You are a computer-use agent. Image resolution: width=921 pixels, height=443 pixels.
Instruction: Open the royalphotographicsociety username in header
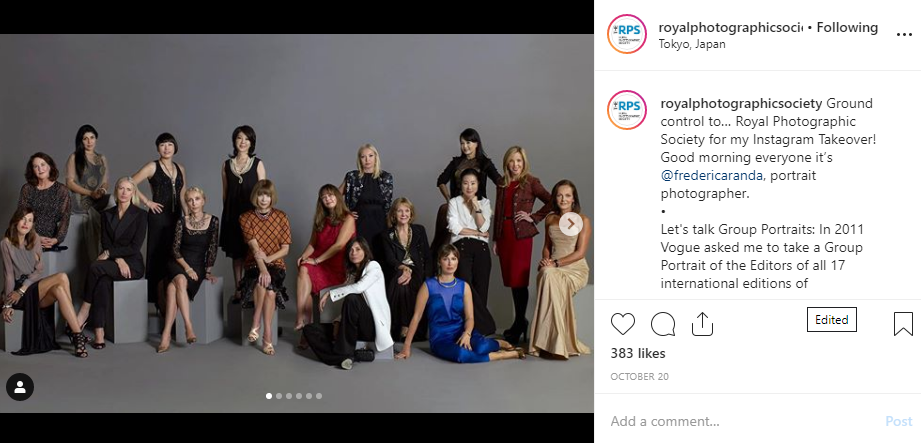coord(730,27)
